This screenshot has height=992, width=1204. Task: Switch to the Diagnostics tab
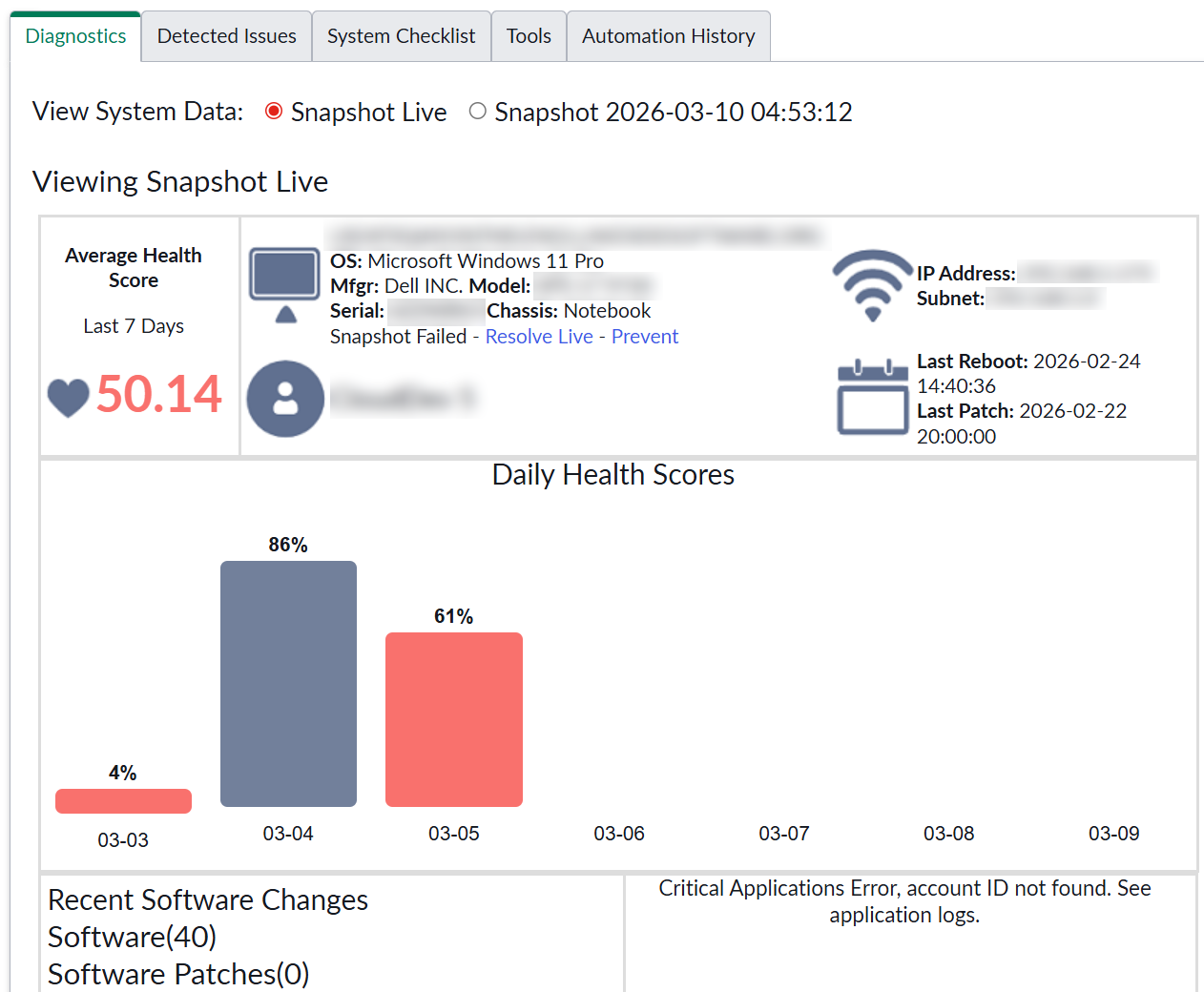pyautogui.click(x=76, y=36)
